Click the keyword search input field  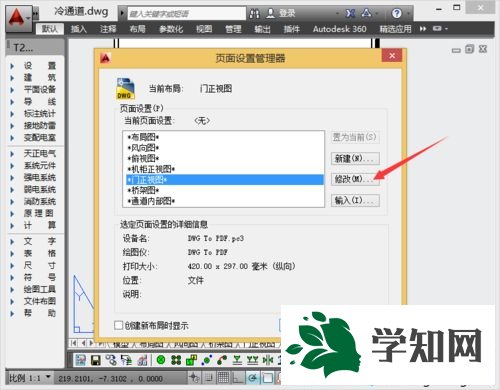pyautogui.click(x=187, y=14)
